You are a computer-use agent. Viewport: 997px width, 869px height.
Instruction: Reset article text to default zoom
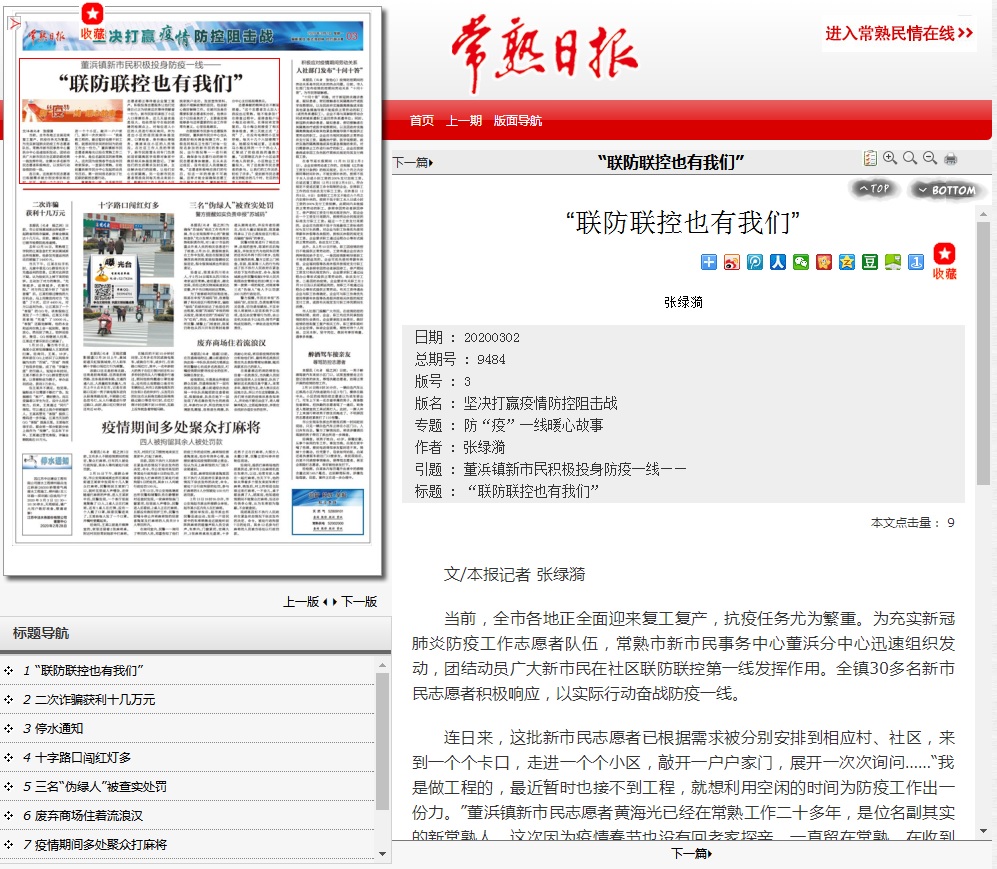pyautogui.click(x=910, y=158)
